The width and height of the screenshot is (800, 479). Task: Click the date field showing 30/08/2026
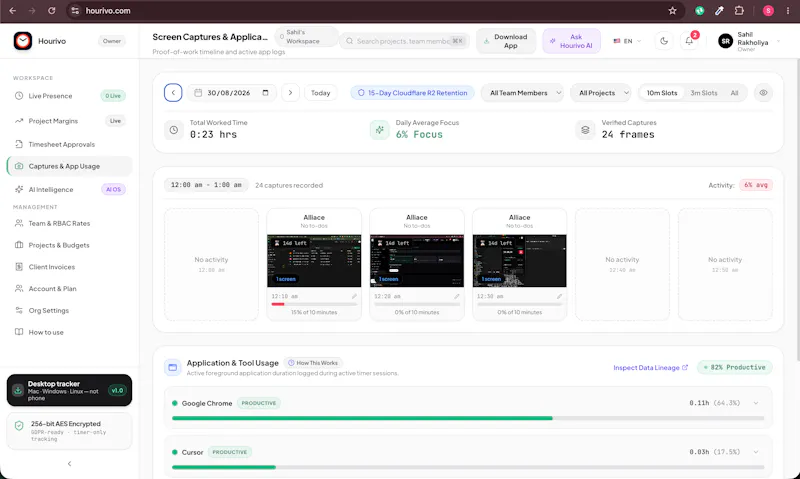pyautogui.click(x=232, y=93)
